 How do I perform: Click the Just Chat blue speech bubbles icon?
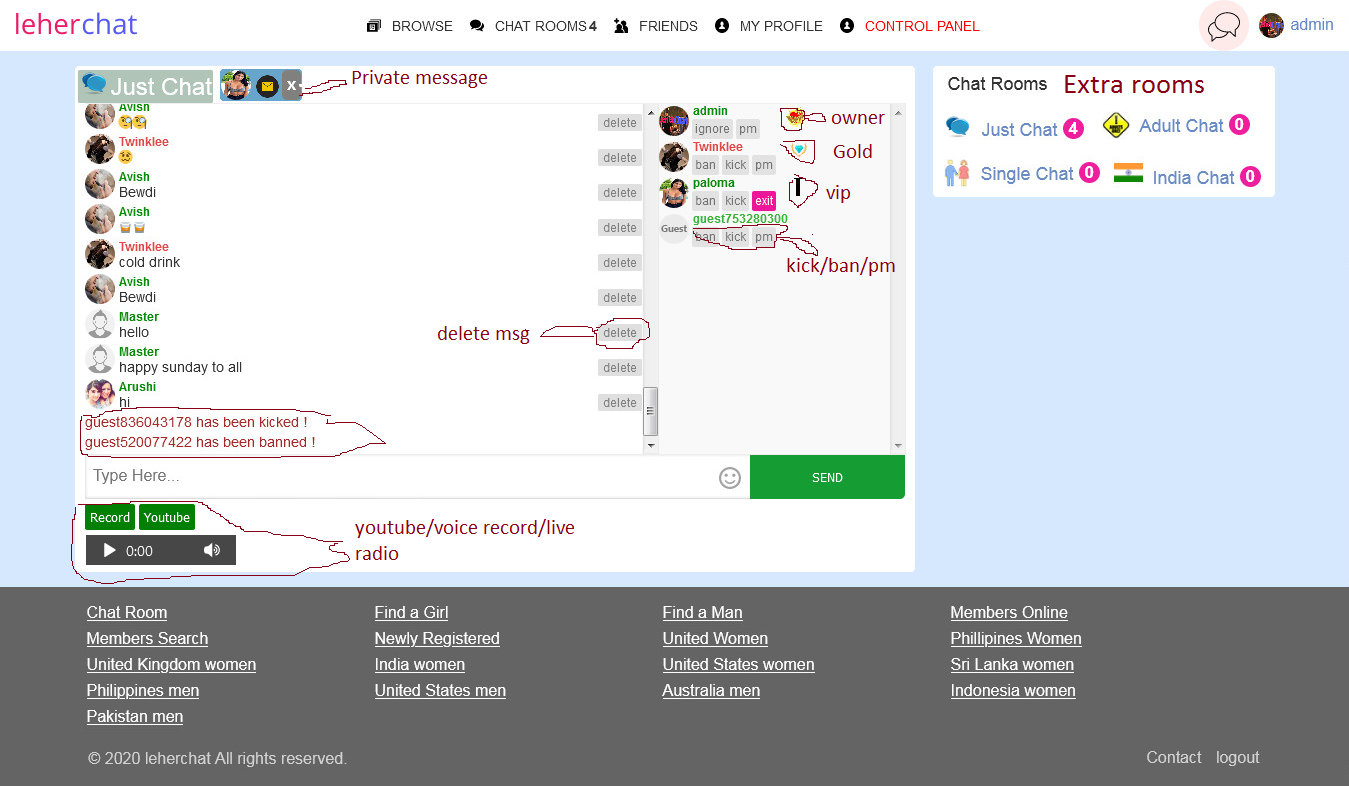(x=957, y=128)
